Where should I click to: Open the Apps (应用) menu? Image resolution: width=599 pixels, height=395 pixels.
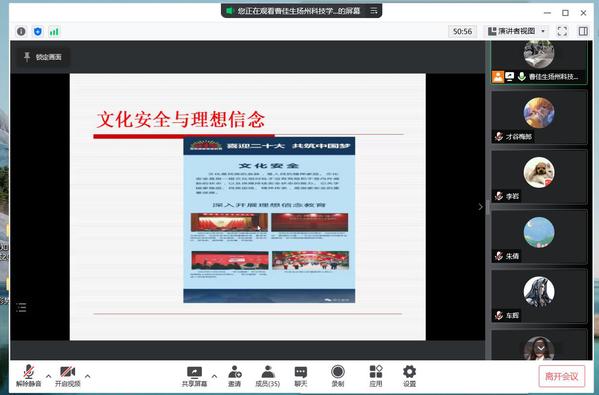click(x=376, y=376)
